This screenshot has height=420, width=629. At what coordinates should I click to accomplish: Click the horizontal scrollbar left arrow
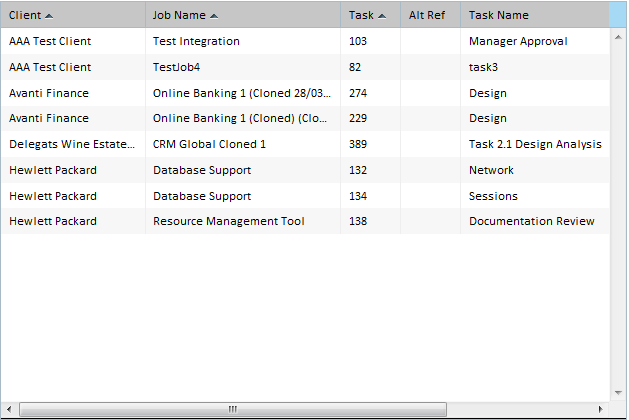click(9, 409)
